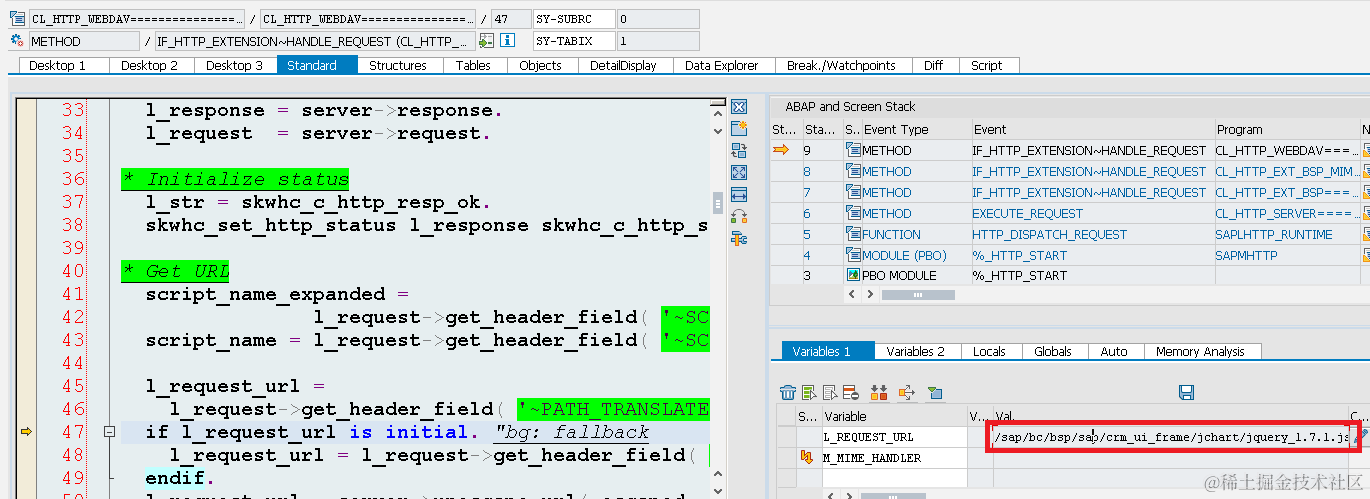Viewport: 1370px width, 499px height.
Task: Open the blue information icon in header
Action: 507,41
